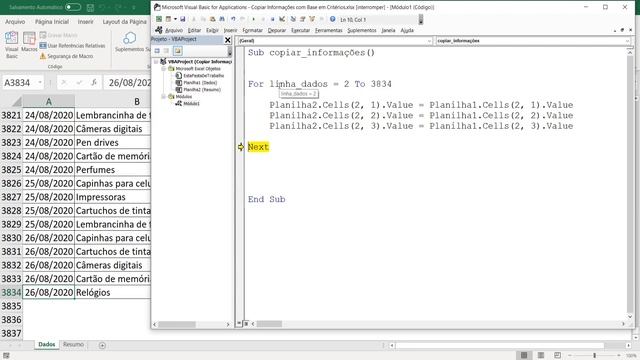Select cell with Impressoras
The height and width of the screenshot is (360, 640).
click(x=113, y=197)
